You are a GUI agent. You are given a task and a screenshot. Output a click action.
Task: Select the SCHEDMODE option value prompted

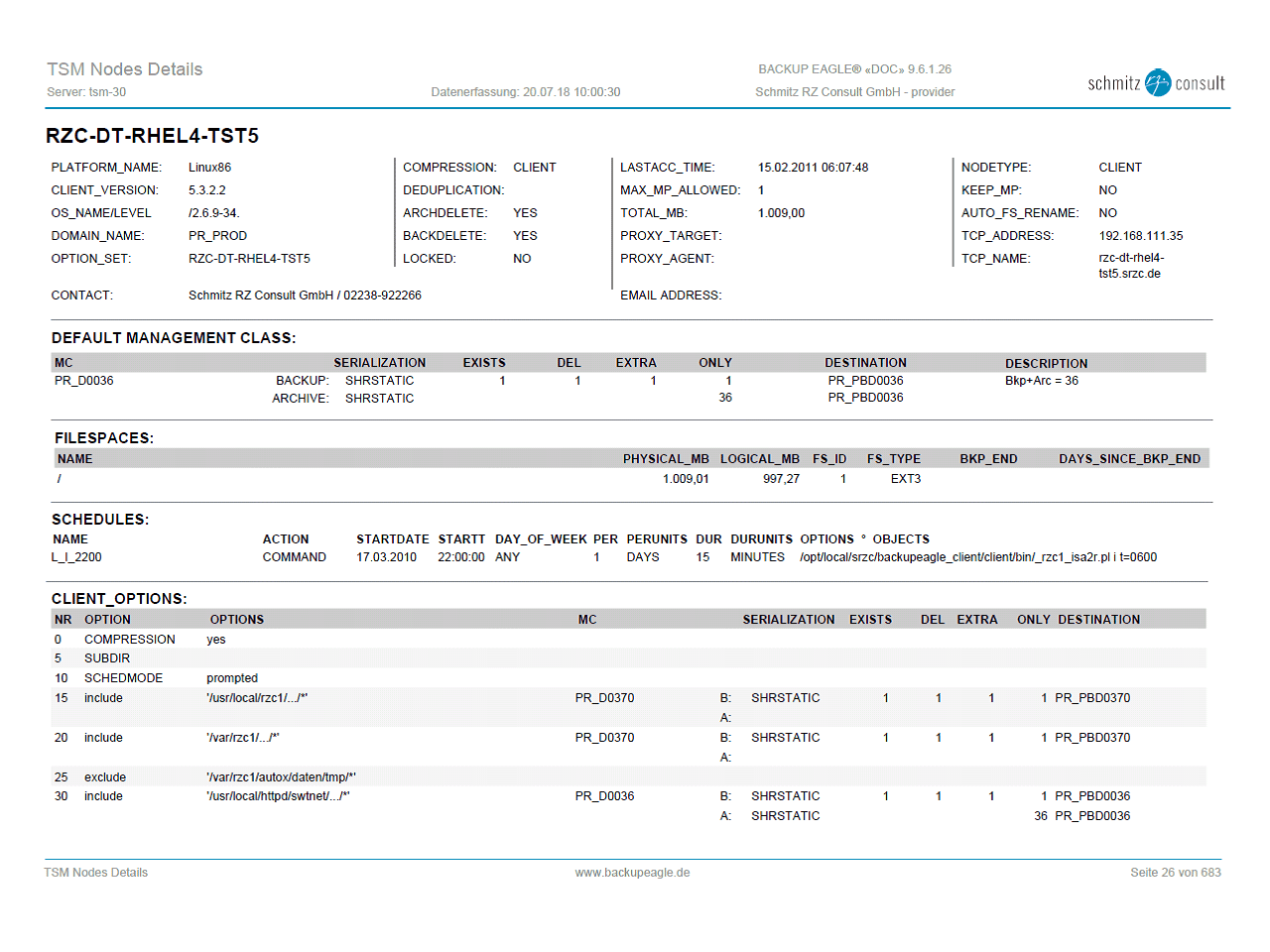coord(232,678)
